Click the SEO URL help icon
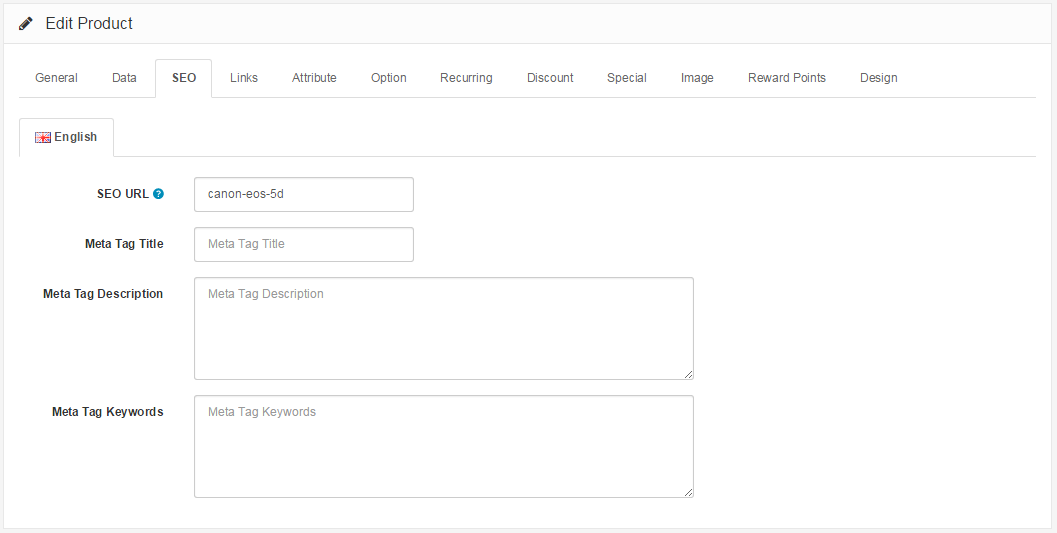This screenshot has height=533, width=1057. (x=158, y=194)
